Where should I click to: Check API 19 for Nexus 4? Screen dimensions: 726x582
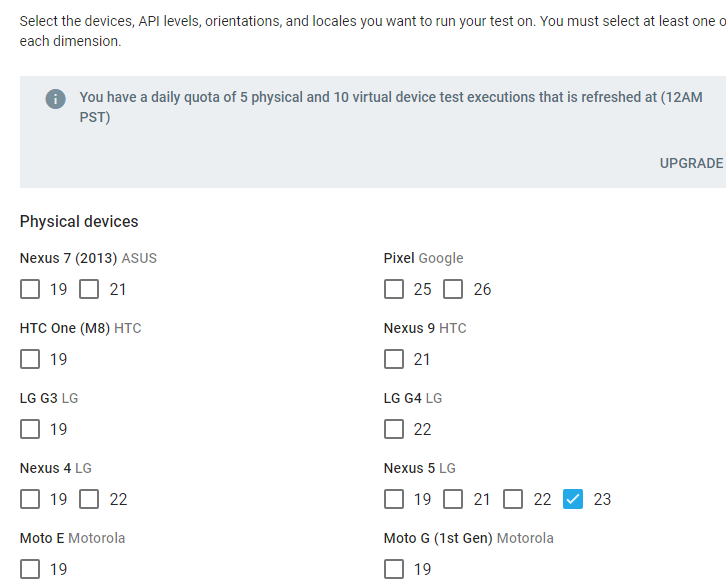coord(30,499)
